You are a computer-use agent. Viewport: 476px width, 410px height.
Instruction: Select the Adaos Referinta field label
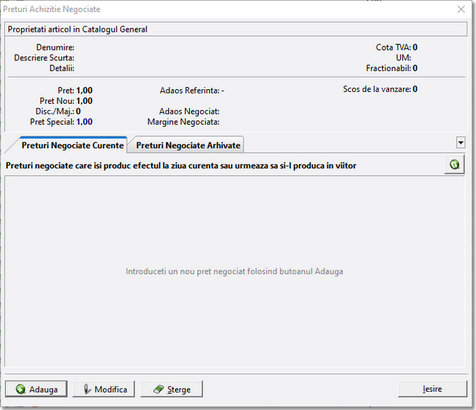[189, 90]
